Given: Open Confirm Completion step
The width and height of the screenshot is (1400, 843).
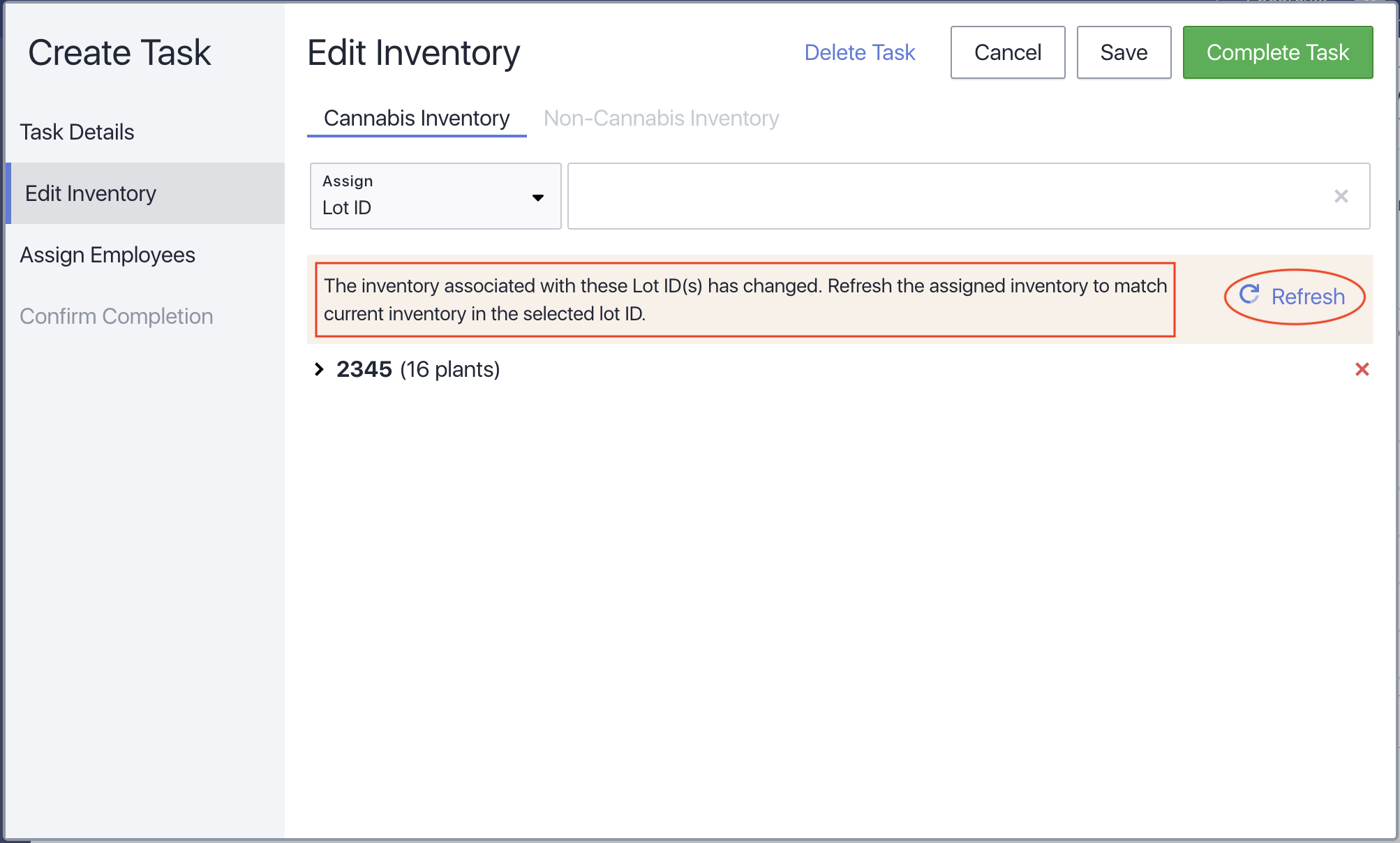Looking at the screenshot, I should pos(117,316).
